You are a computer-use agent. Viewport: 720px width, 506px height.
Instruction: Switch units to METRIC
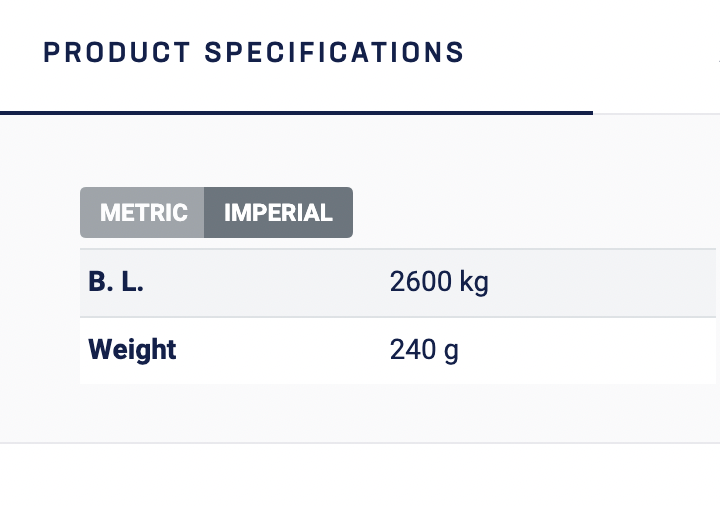coord(143,213)
